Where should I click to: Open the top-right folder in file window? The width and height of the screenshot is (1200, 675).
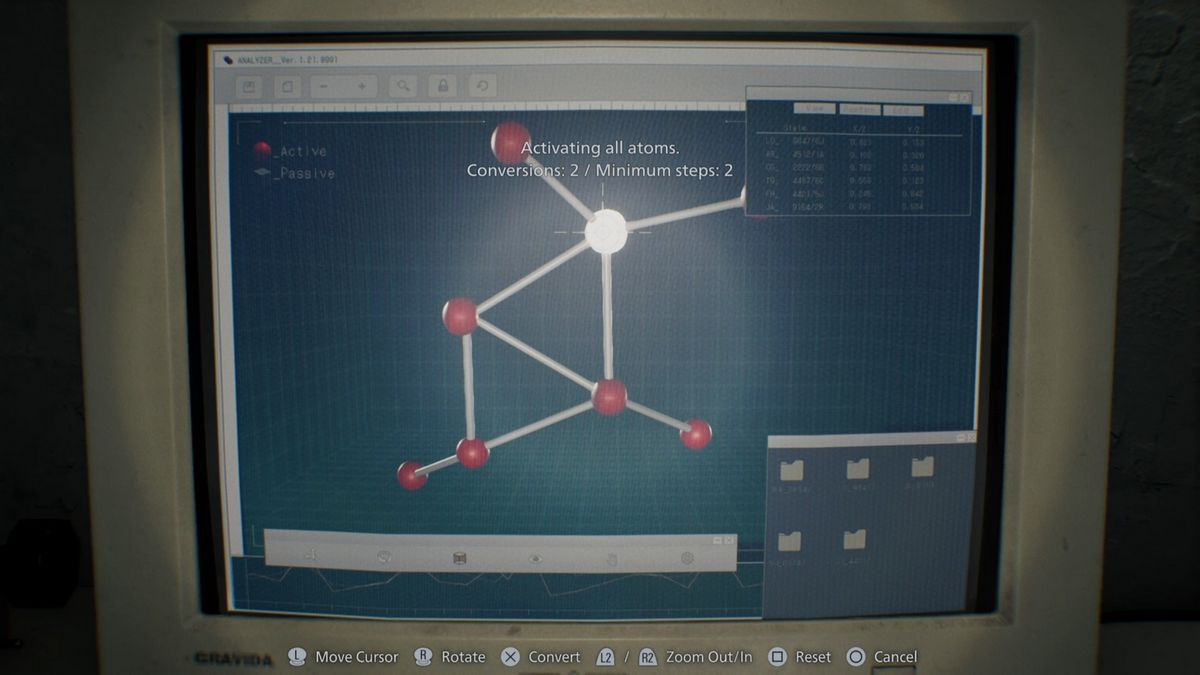(x=922, y=467)
